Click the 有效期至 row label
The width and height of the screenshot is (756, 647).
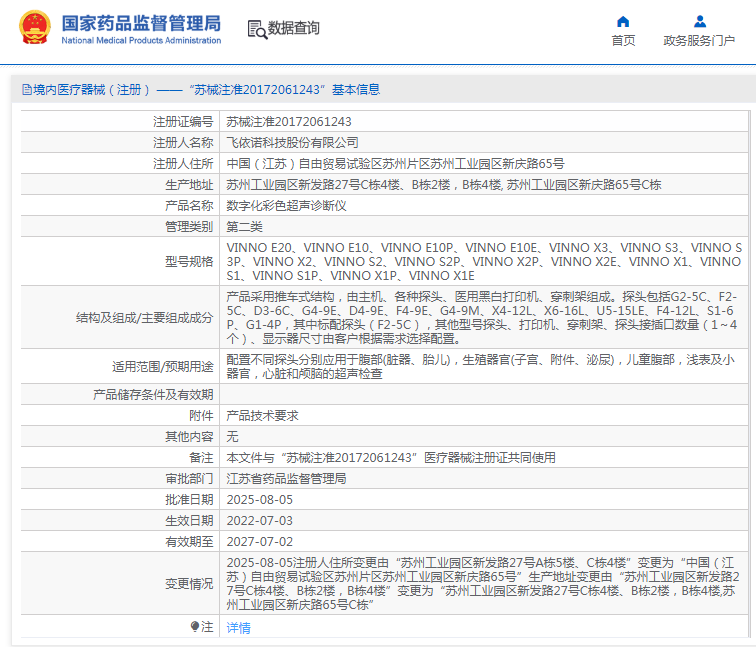click(189, 541)
